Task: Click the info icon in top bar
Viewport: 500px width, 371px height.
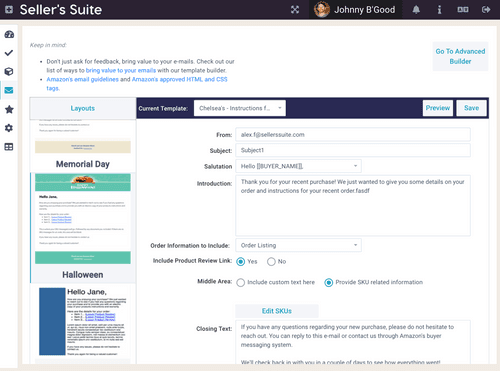Action: click(439, 10)
